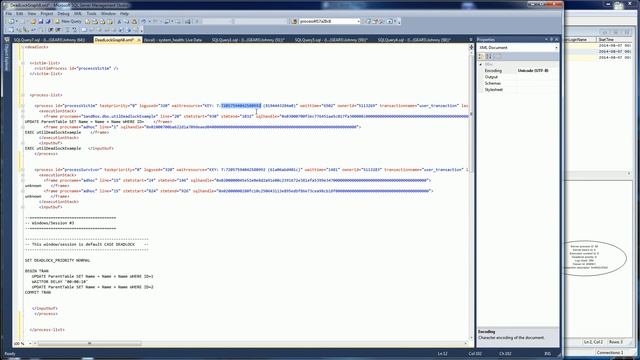Open the Tools menu

click(91, 13)
